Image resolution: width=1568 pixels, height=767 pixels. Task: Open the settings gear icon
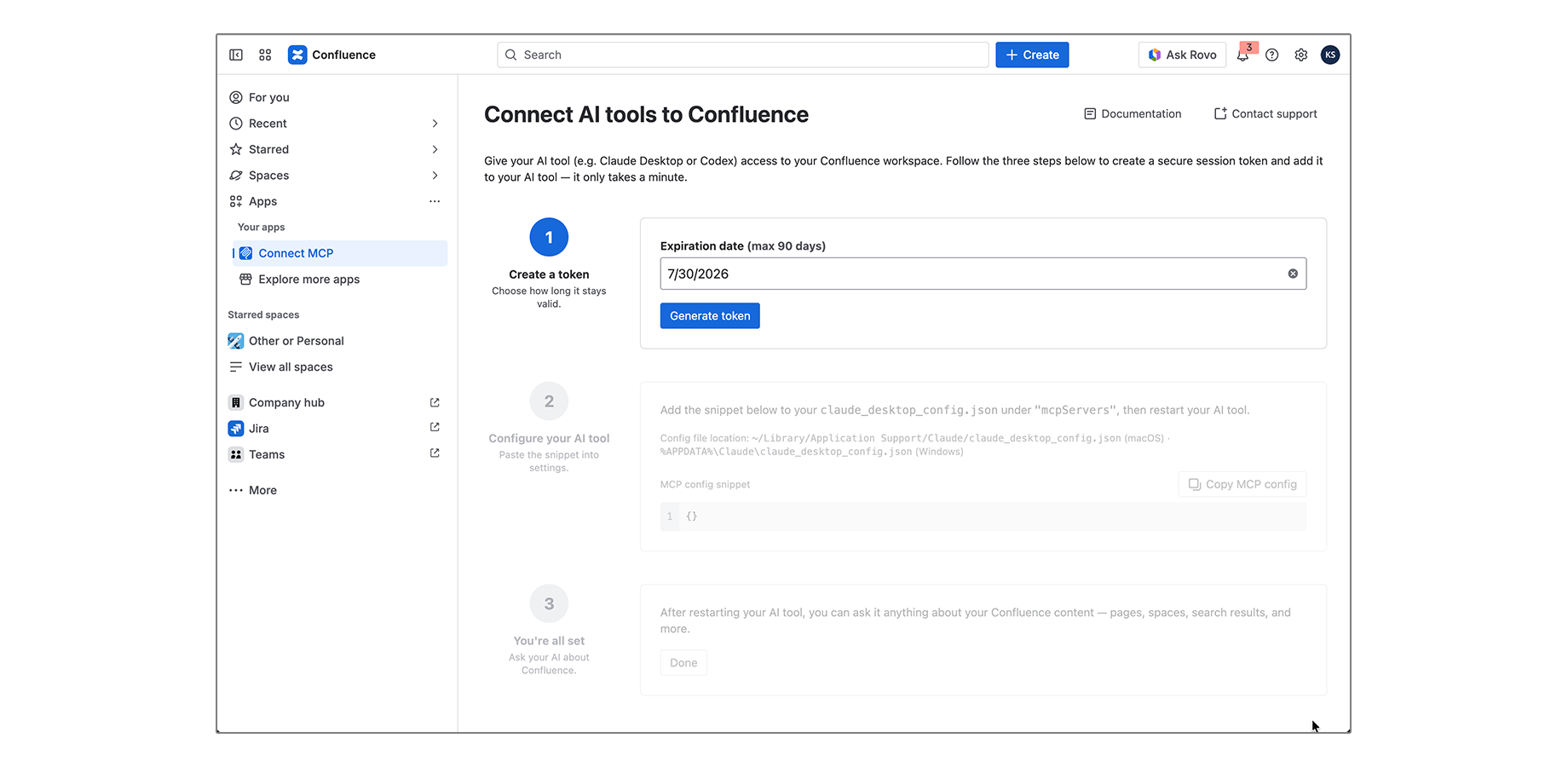coord(1300,55)
